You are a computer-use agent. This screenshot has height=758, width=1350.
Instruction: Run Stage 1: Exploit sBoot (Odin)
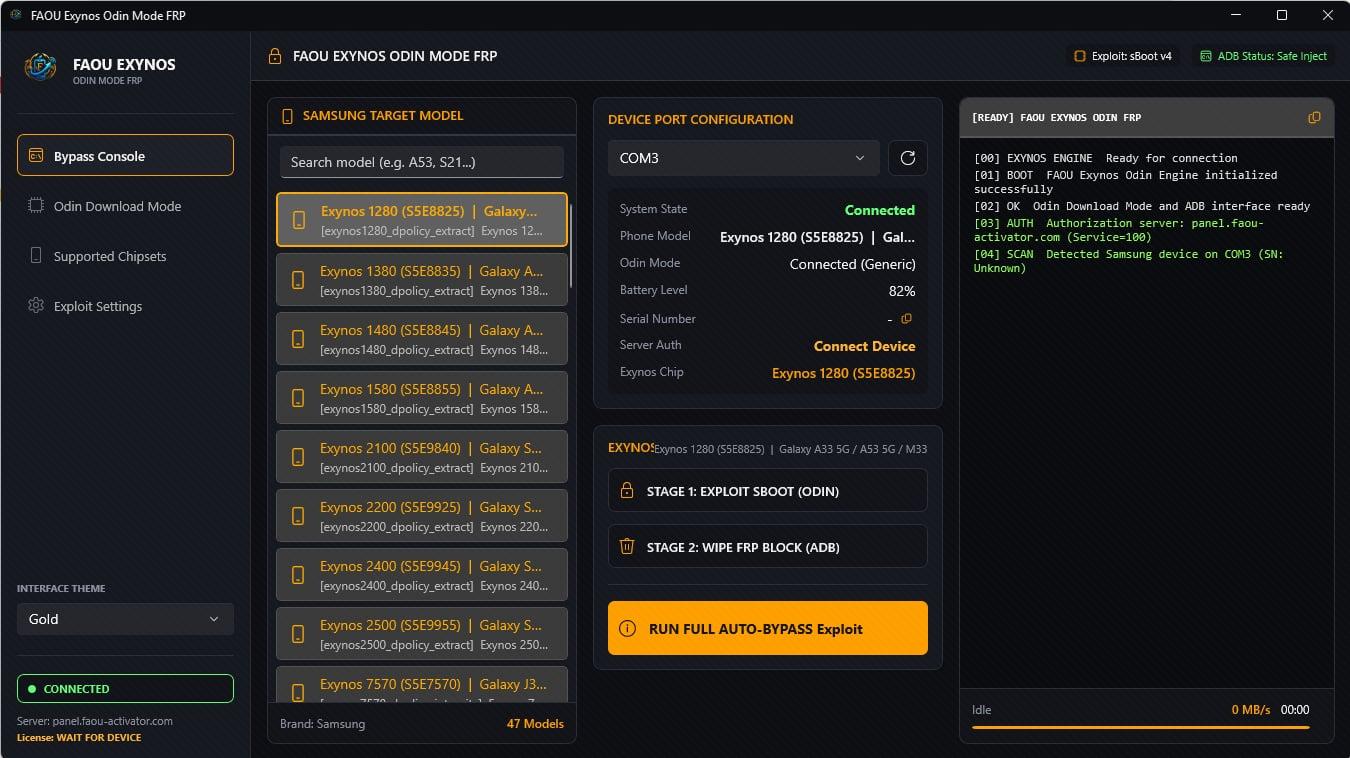(x=768, y=491)
